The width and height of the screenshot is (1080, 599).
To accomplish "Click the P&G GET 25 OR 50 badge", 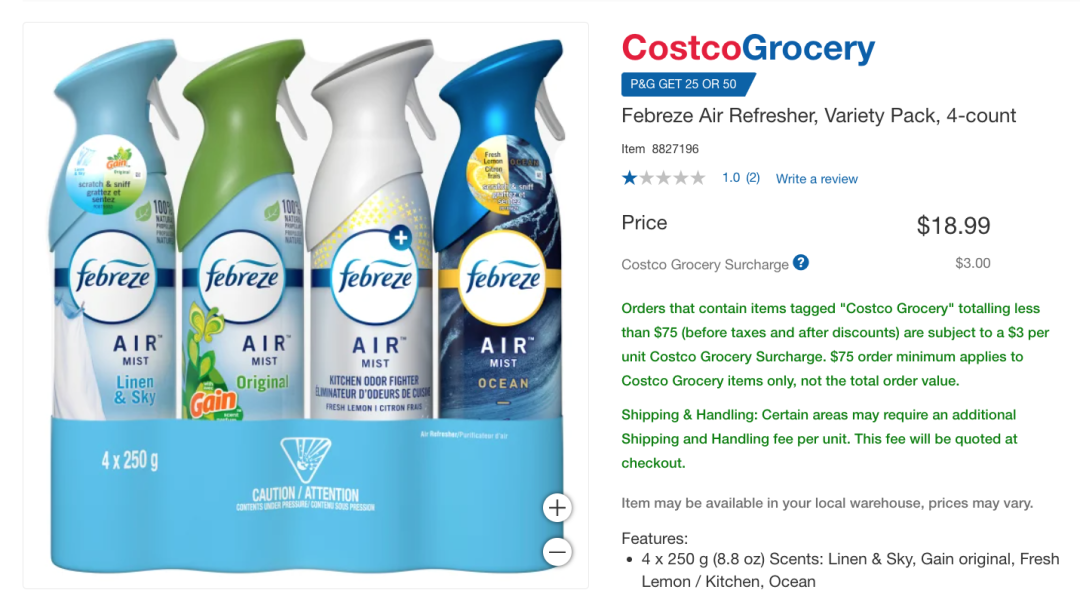I will pyautogui.click(x=687, y=84).
